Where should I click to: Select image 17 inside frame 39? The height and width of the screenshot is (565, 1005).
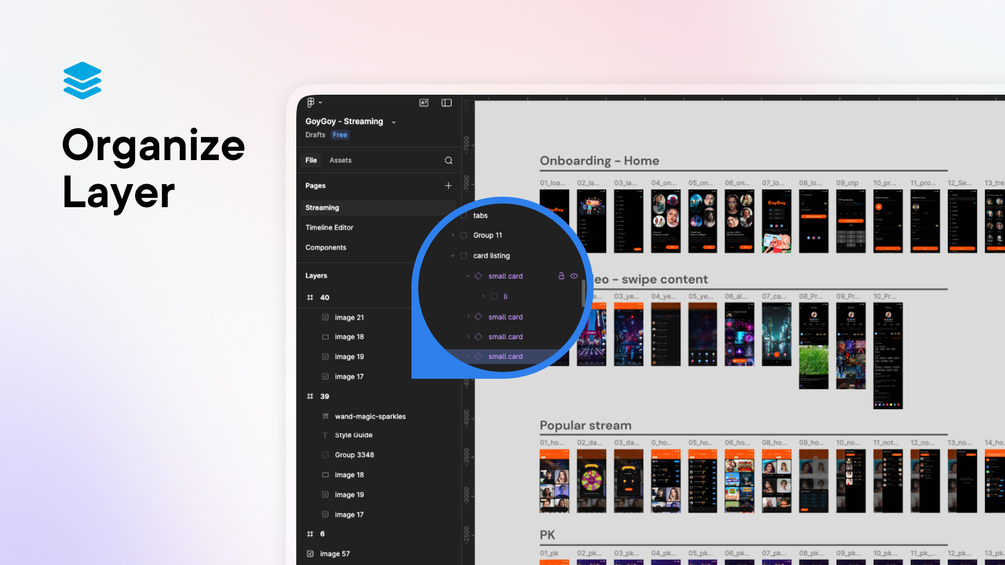click(349, 514)
